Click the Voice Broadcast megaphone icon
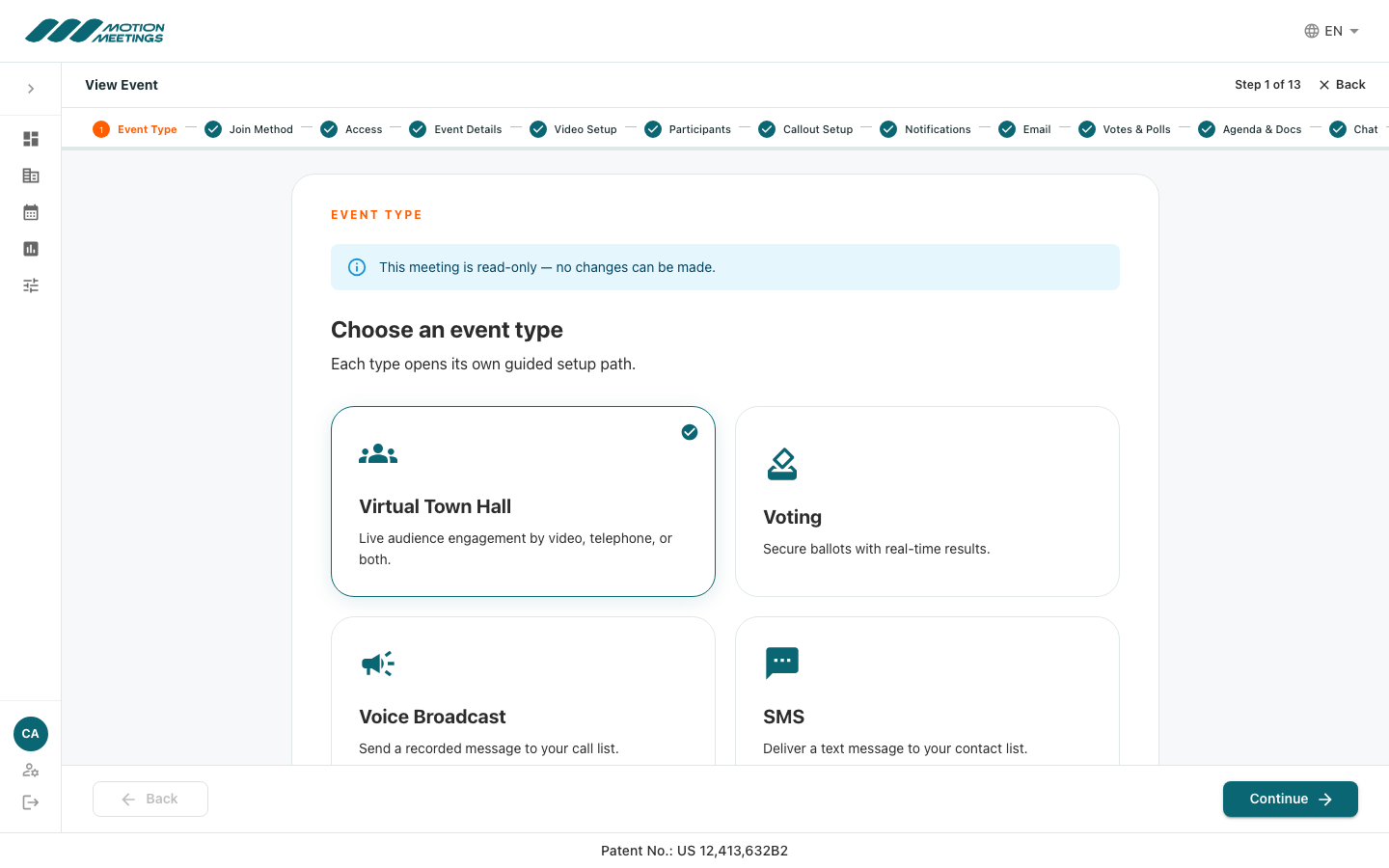Image resolution: width=1389 pixels, height=868 pixels. (378, 664)
